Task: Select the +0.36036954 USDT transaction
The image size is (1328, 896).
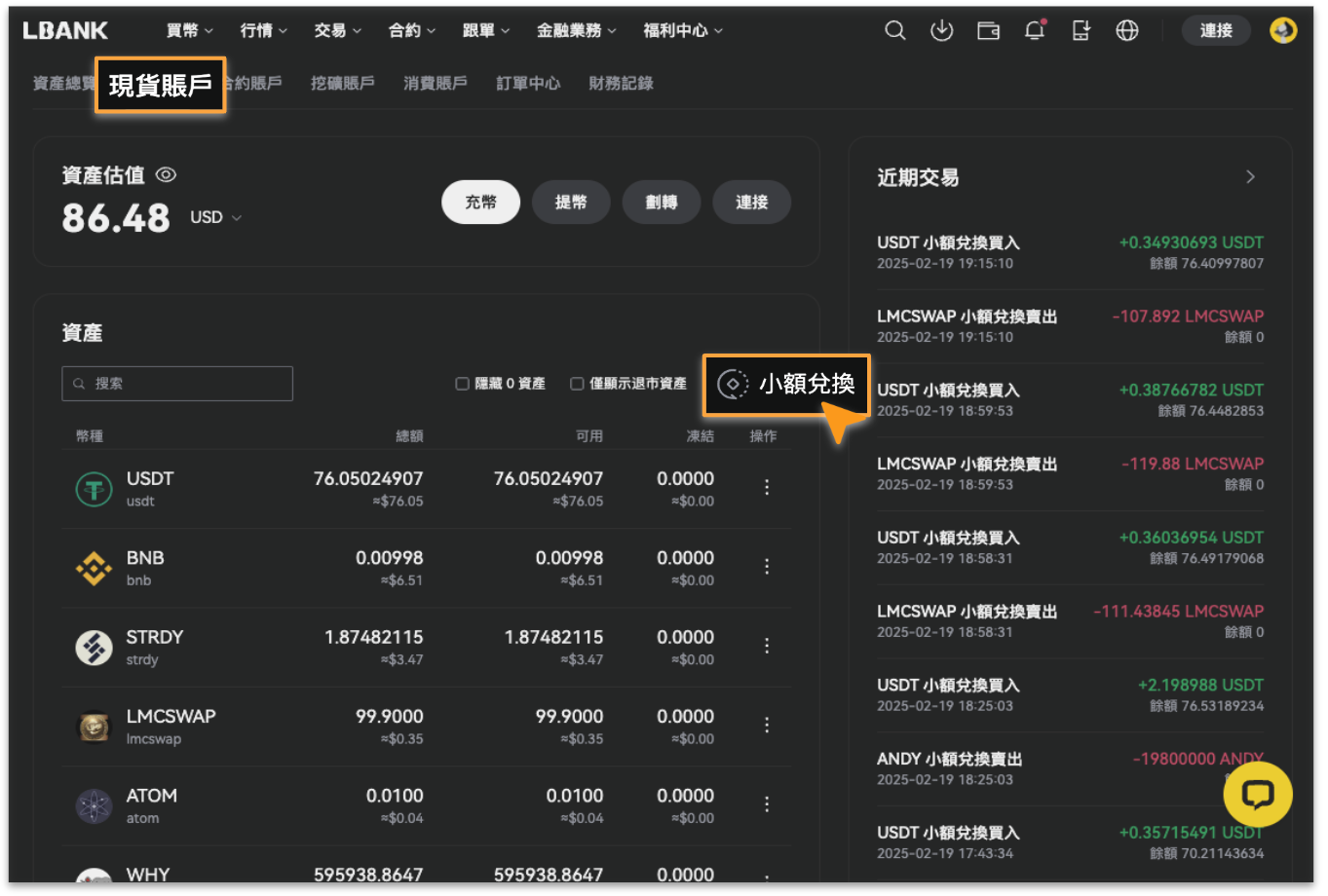Action: (x=1070, y=547)
